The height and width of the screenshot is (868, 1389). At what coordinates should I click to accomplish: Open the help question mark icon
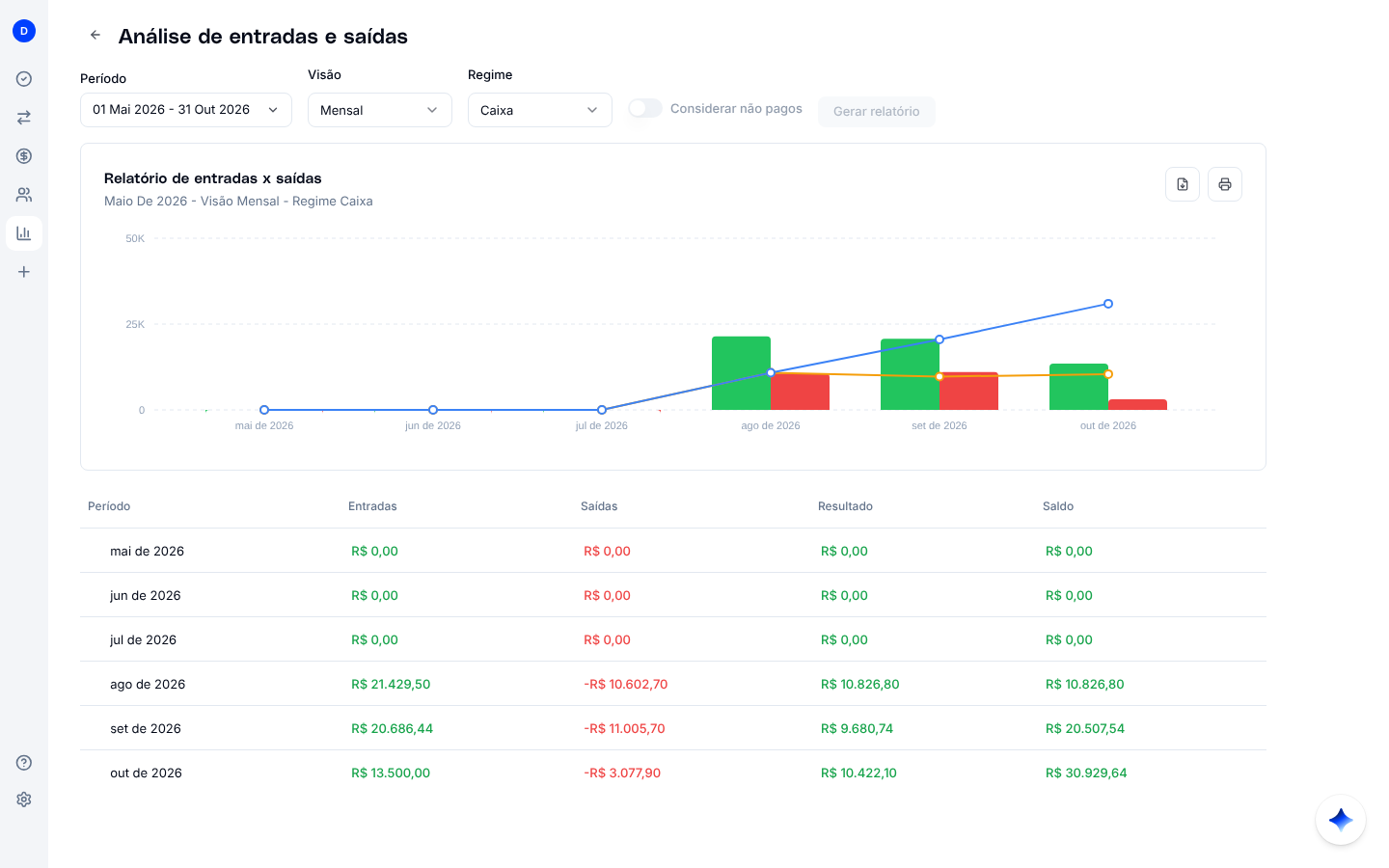tap(24, 763)
